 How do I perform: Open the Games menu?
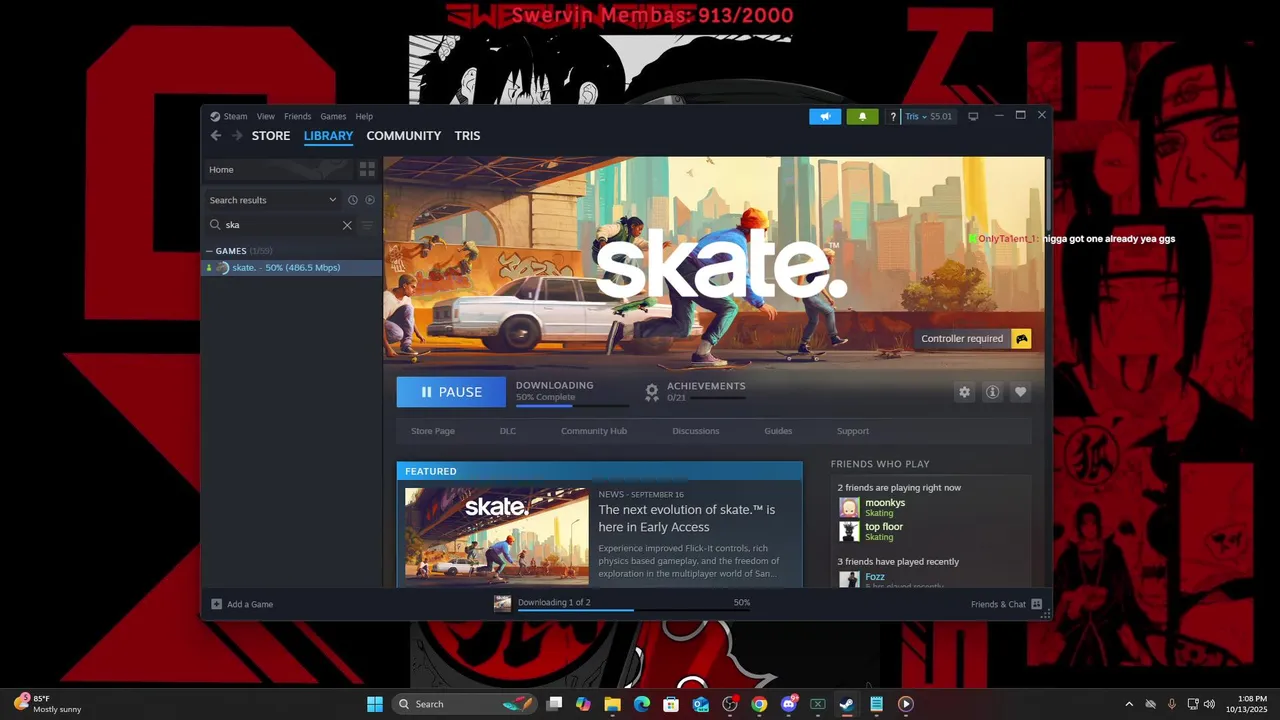click(333, 116)
